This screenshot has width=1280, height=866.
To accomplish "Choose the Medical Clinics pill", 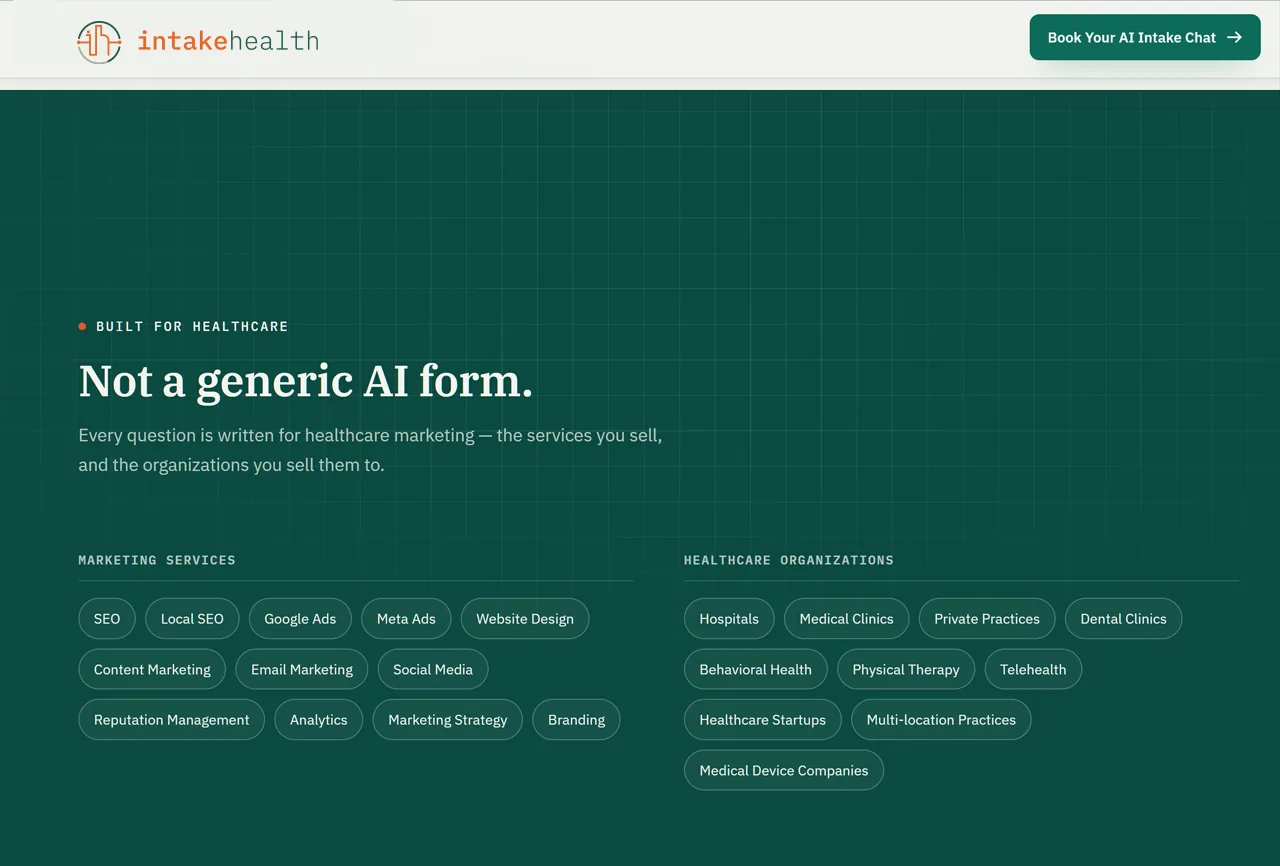I will click(846, 619).
